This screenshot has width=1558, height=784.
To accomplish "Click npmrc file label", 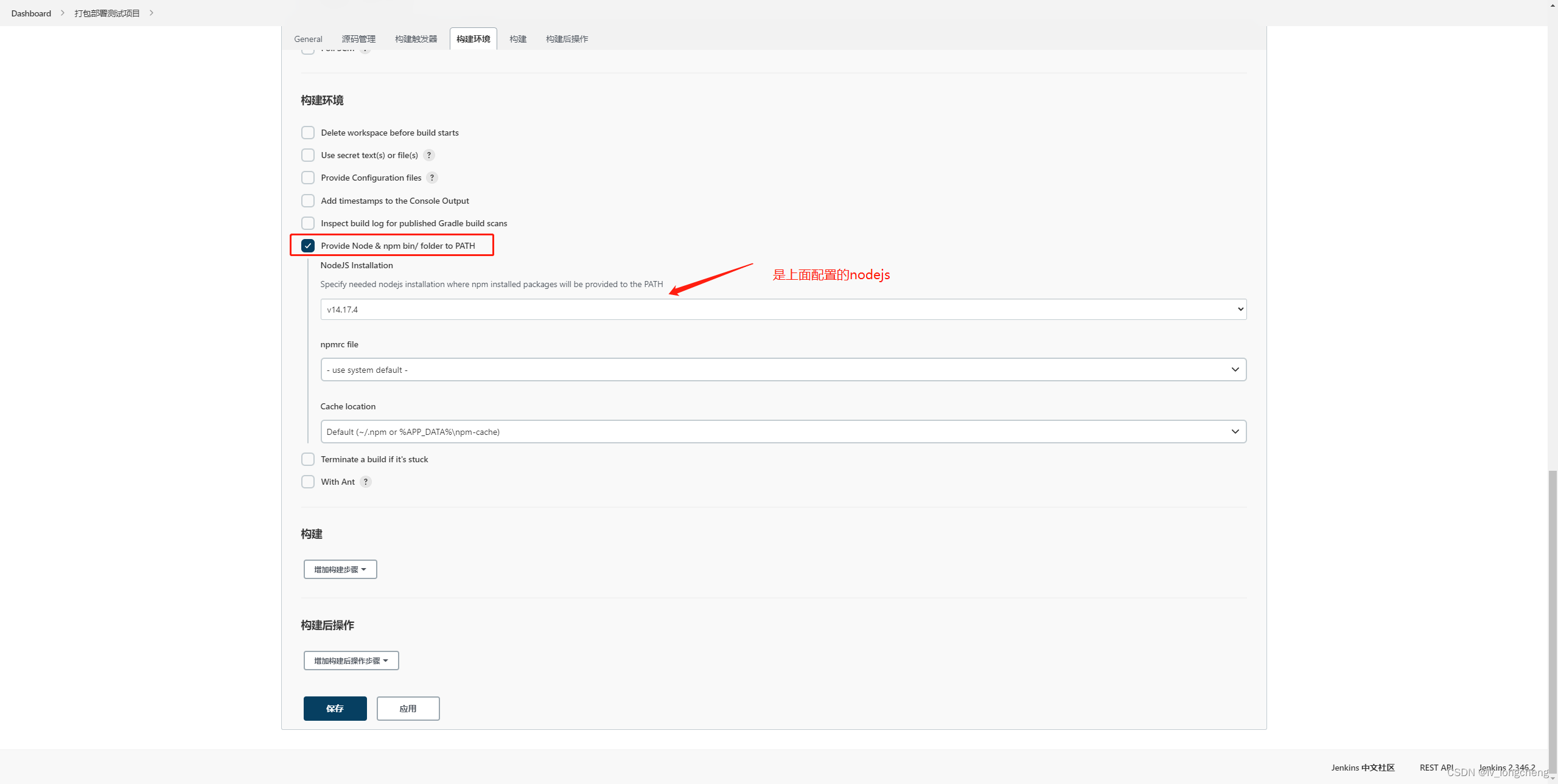I will [340, 344].
